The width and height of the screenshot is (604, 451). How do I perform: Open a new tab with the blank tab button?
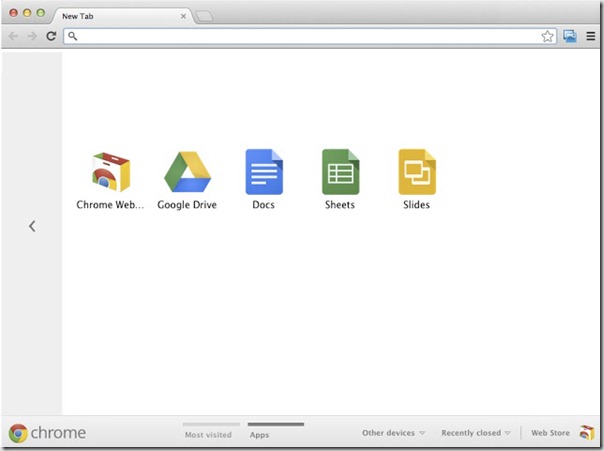tap(205, 16)
